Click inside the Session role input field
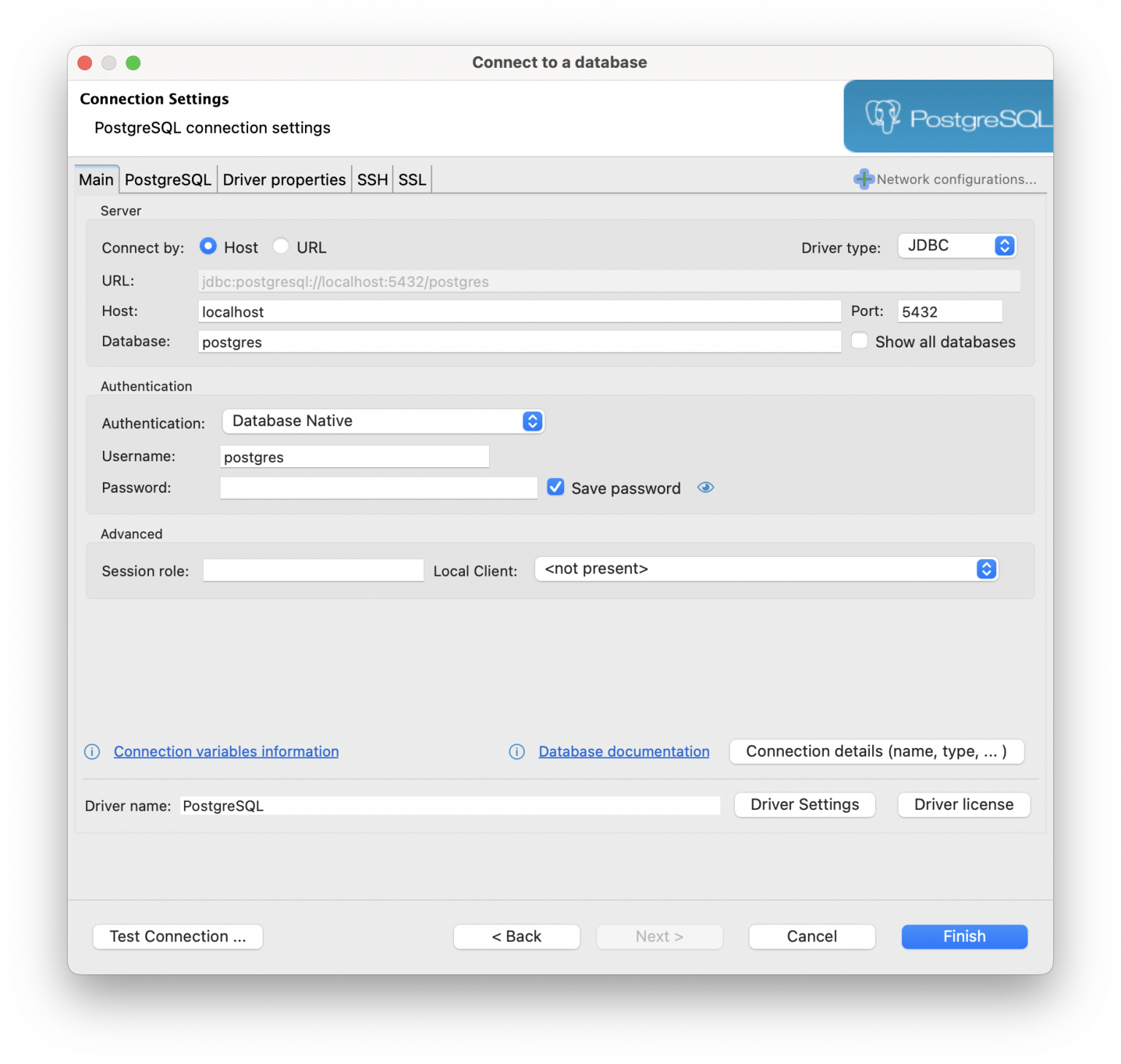The image size is (1121, 1064). coord(312,570)
